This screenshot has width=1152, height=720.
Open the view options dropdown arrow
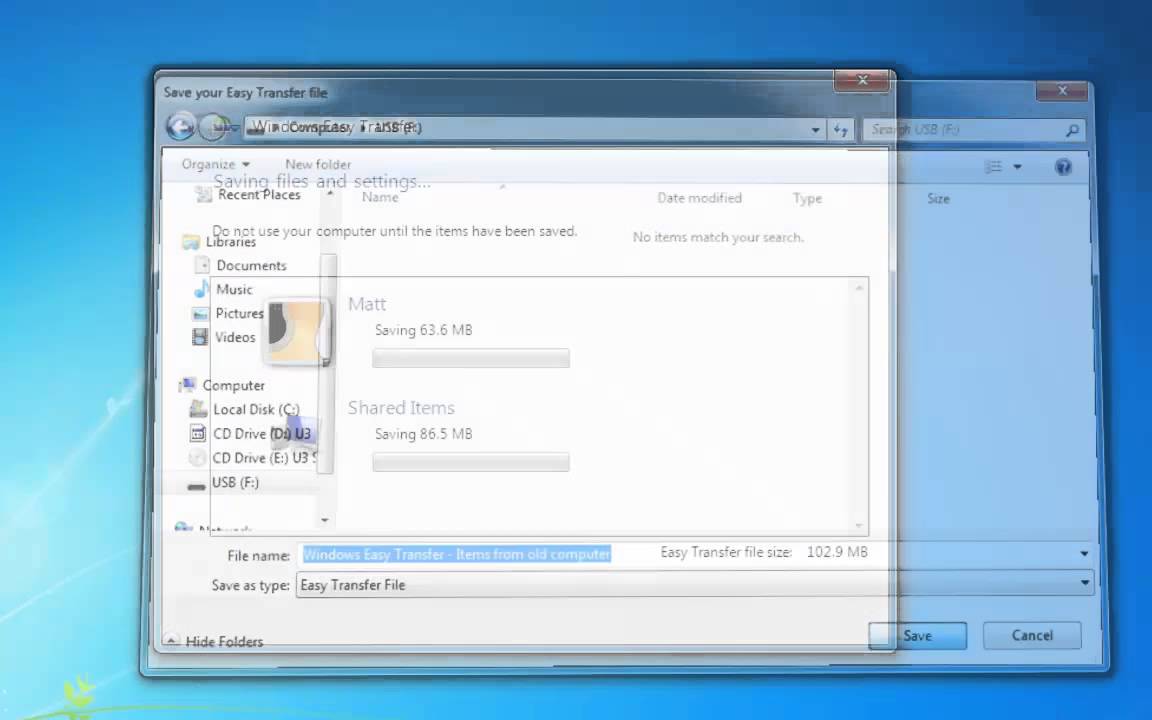click(1018, 167)
